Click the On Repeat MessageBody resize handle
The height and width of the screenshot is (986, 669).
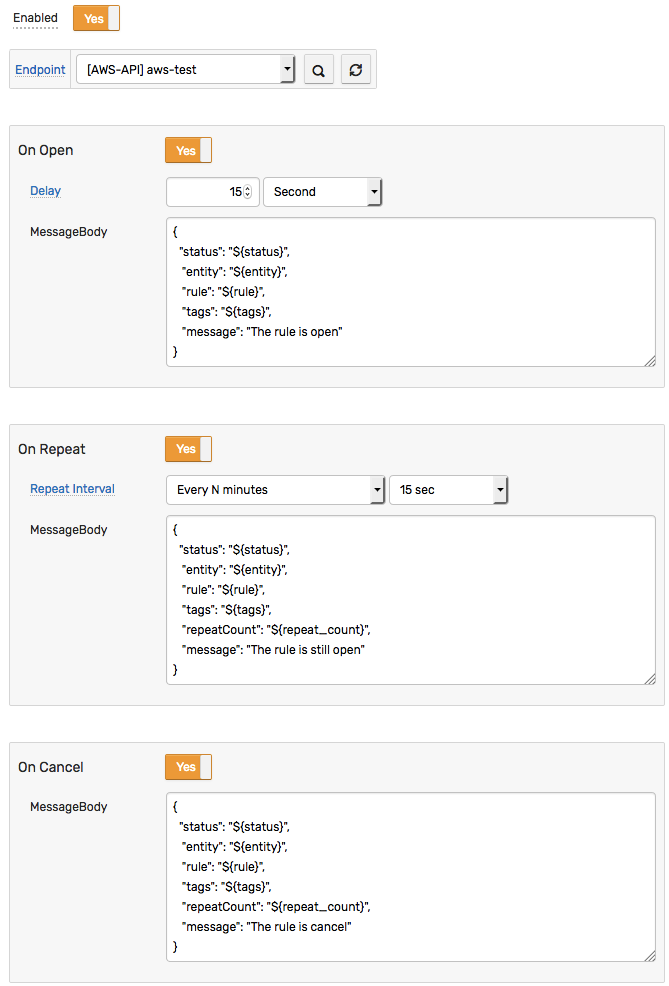(650, 679)
